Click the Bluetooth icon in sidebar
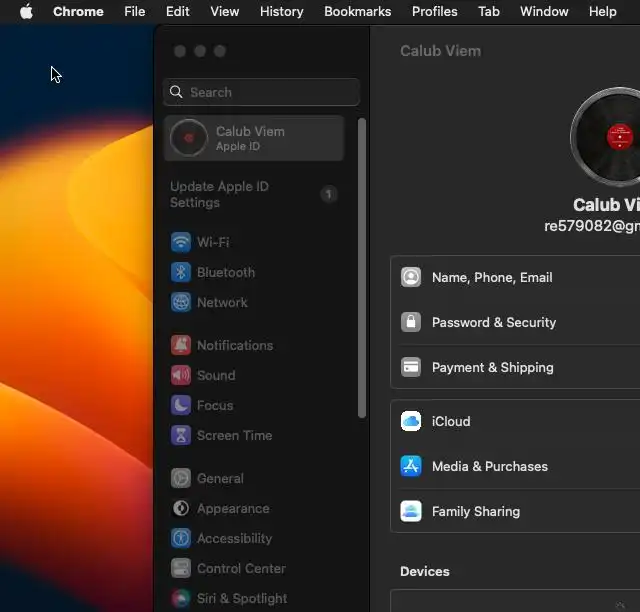The image size is (640, 612). [x=180, y=272]
